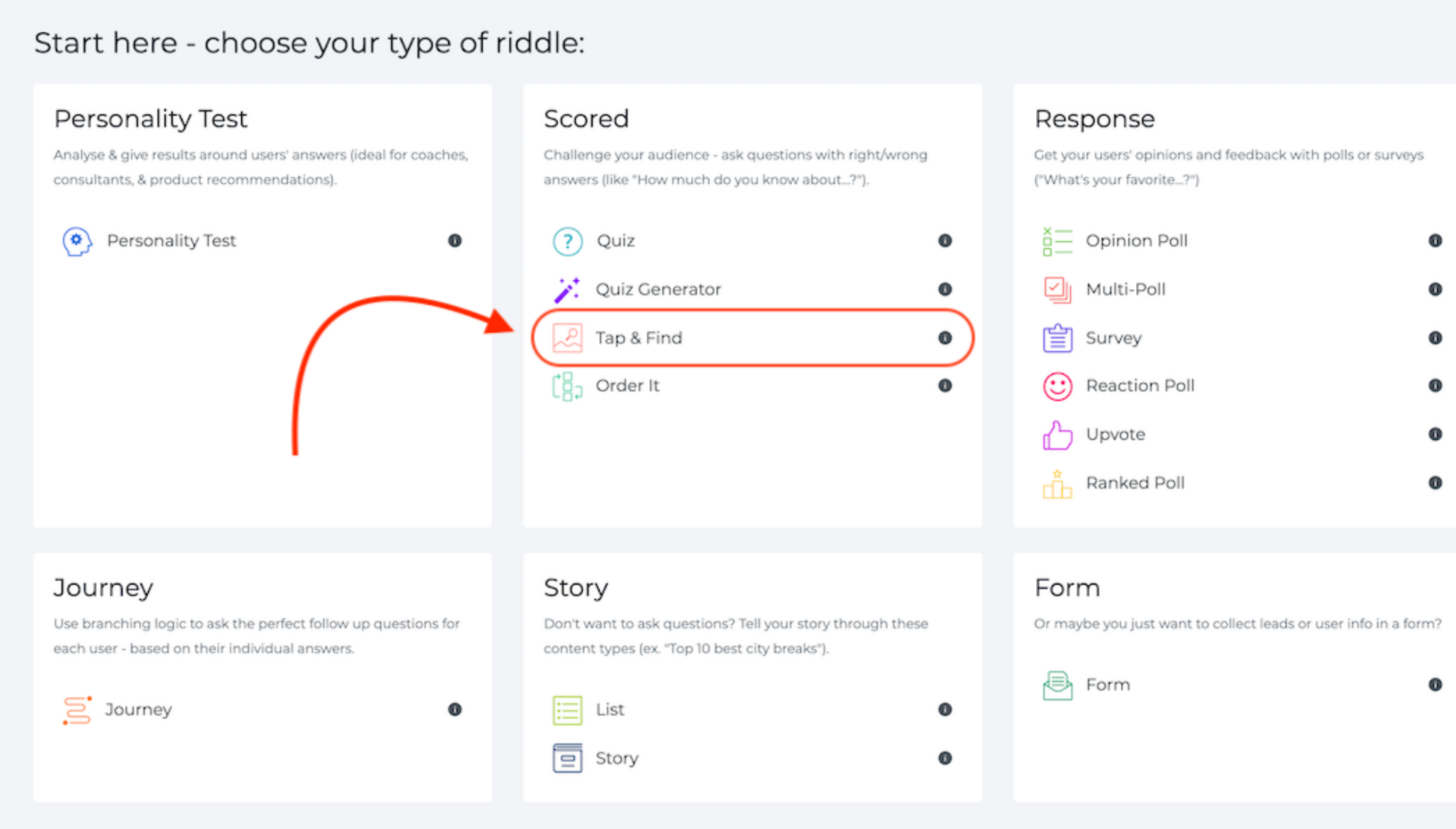The width and height of the screenshot is (1456, 829).
Task: Show info for the Journey type
Action: click(455, 710)
